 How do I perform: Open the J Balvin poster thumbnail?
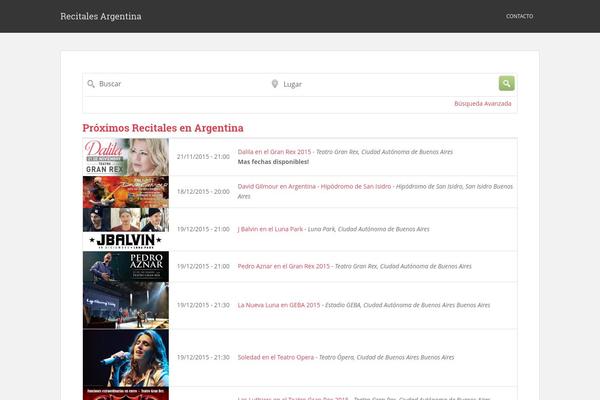tap(126, 229)
